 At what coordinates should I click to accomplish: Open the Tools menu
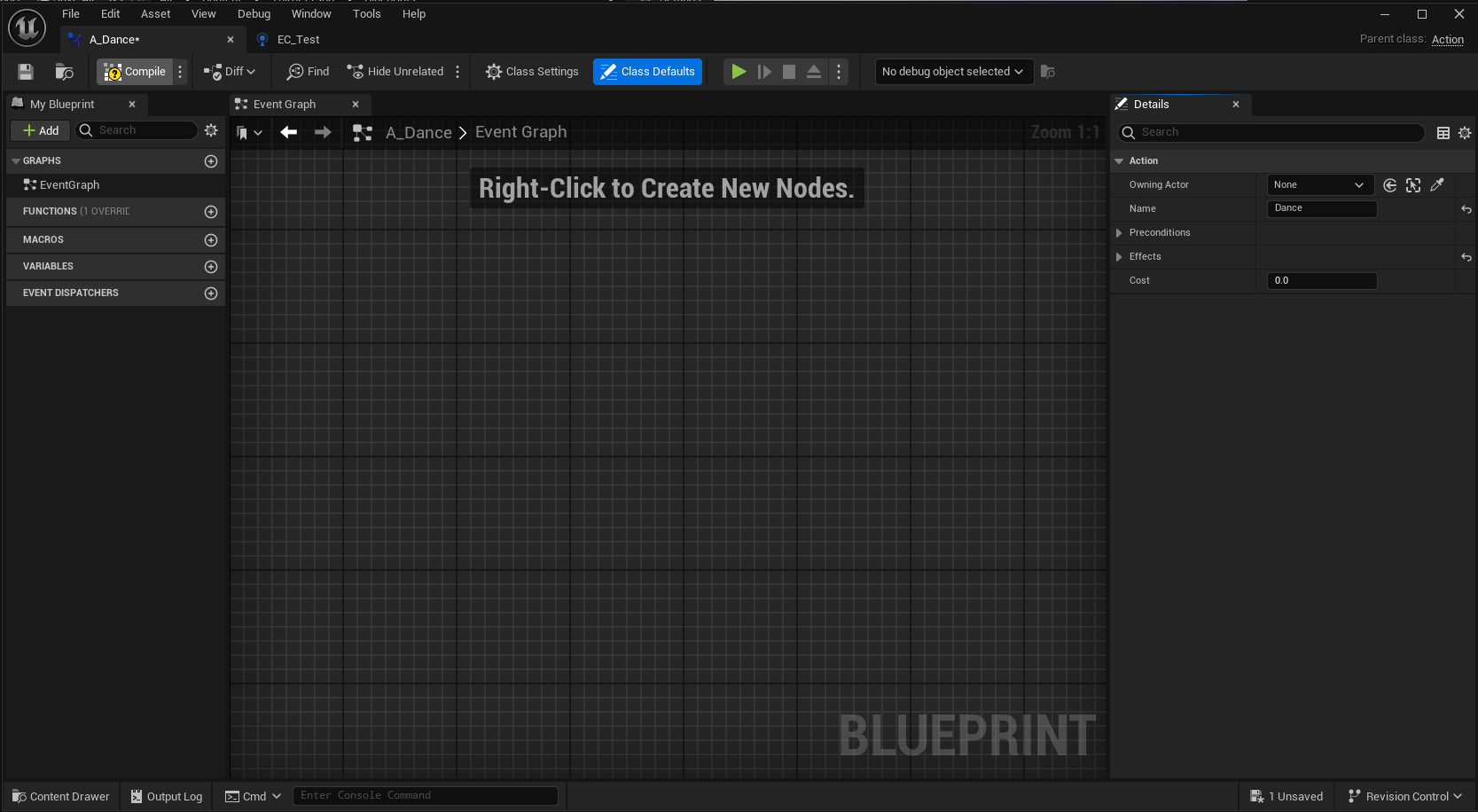pos(366,14)
